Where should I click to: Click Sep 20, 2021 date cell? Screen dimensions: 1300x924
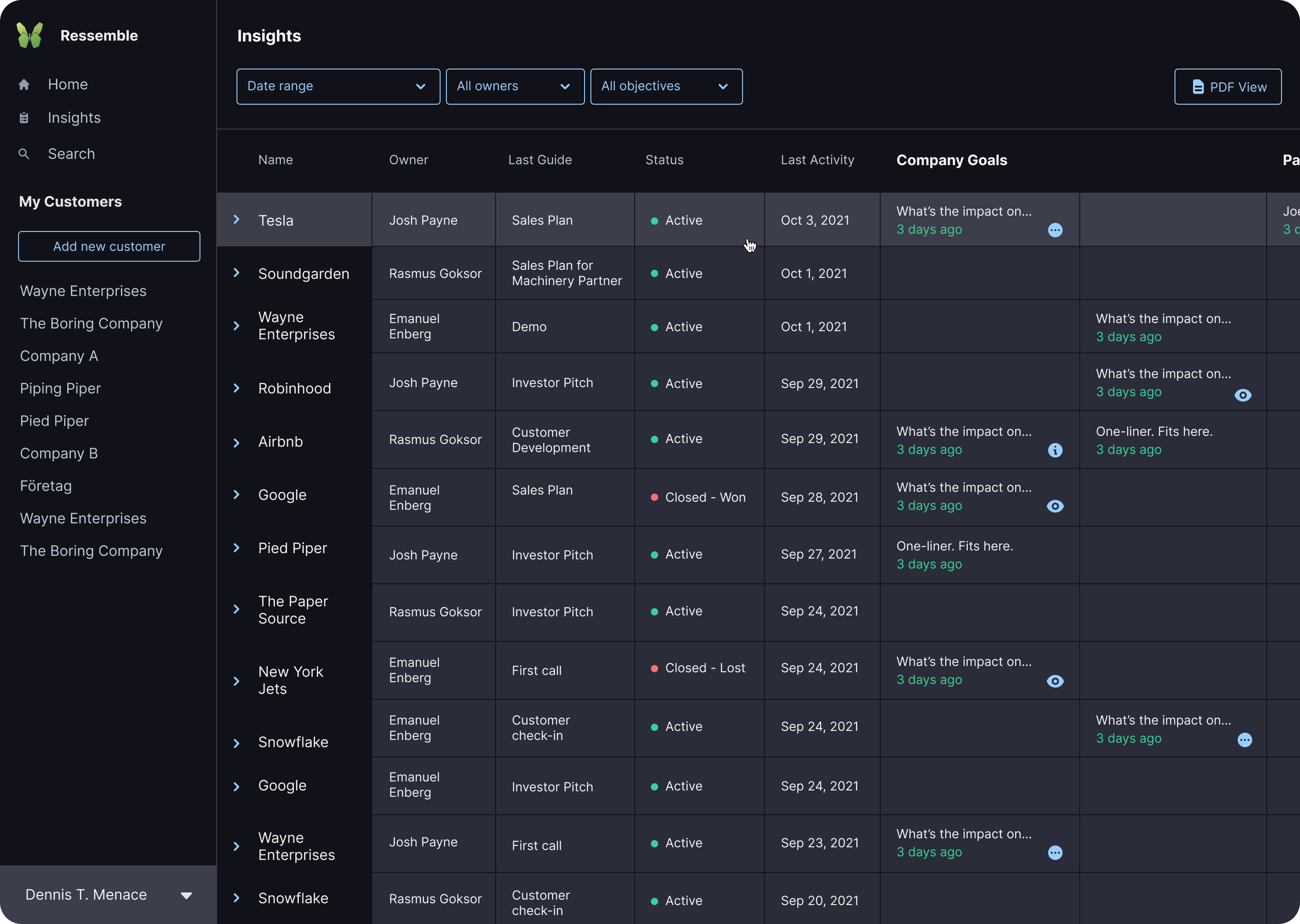820,901
